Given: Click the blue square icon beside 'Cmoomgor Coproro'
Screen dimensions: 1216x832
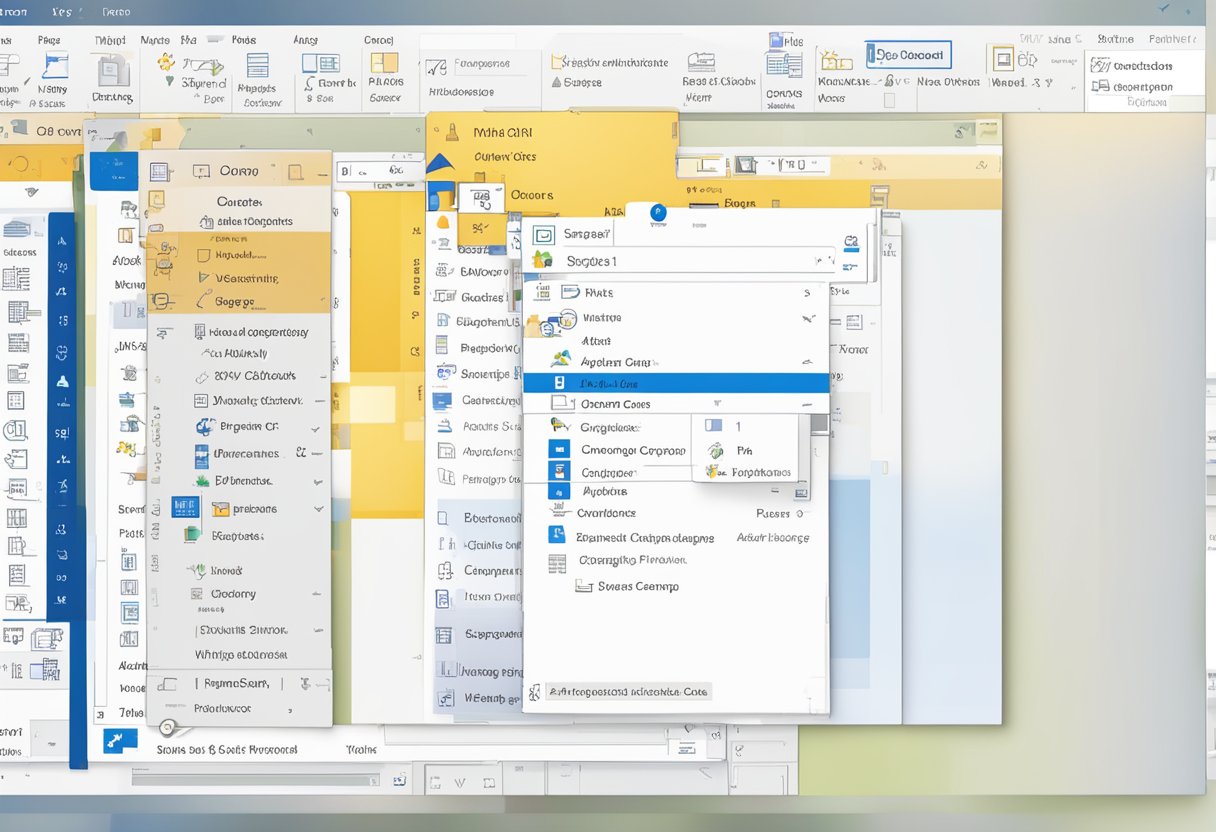Looking at the screenshot, I should tap(560, 450).
